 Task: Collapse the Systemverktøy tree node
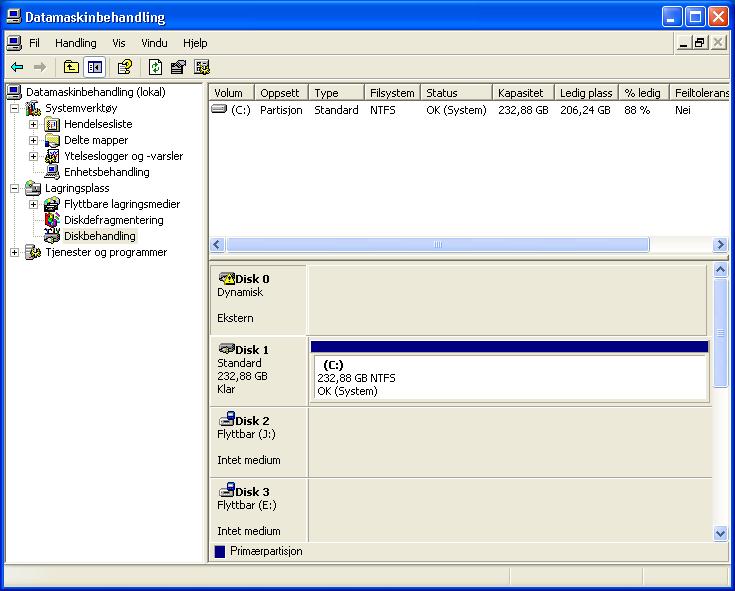15,108
